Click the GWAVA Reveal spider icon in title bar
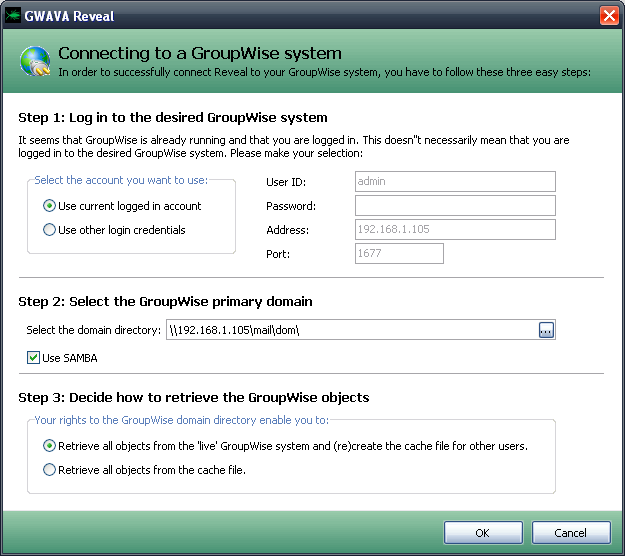Viewport: 625px width, 556px height. click(12, 16)
